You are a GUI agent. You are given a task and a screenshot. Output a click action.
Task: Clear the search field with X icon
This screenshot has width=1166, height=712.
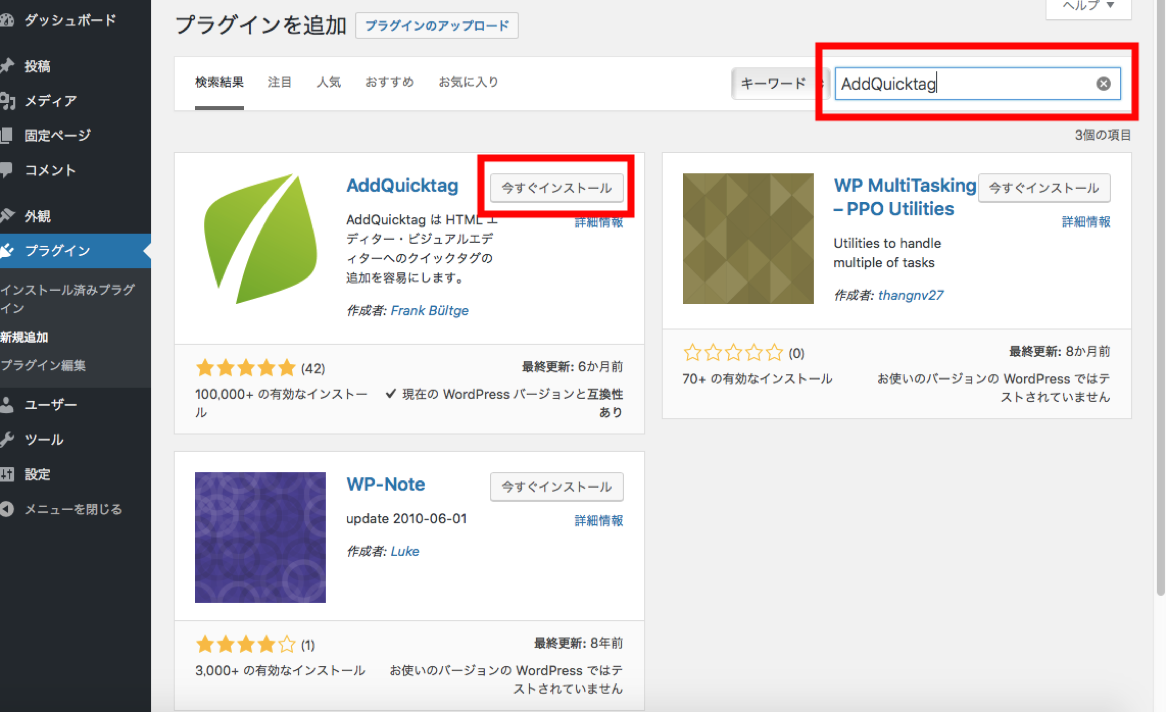coord(1104,84)
